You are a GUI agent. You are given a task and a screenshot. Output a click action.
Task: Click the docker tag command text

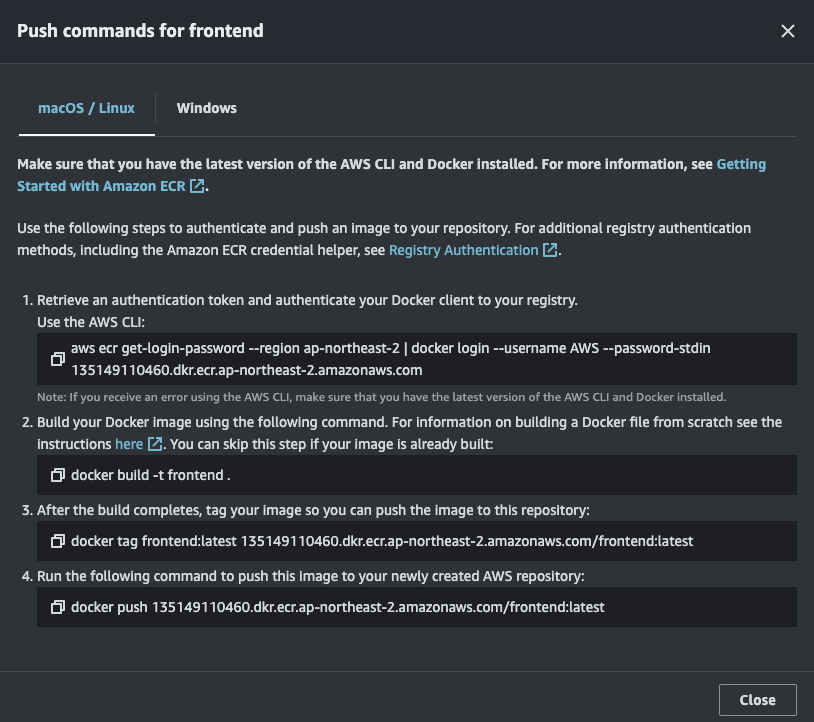(x=382, y=541)
